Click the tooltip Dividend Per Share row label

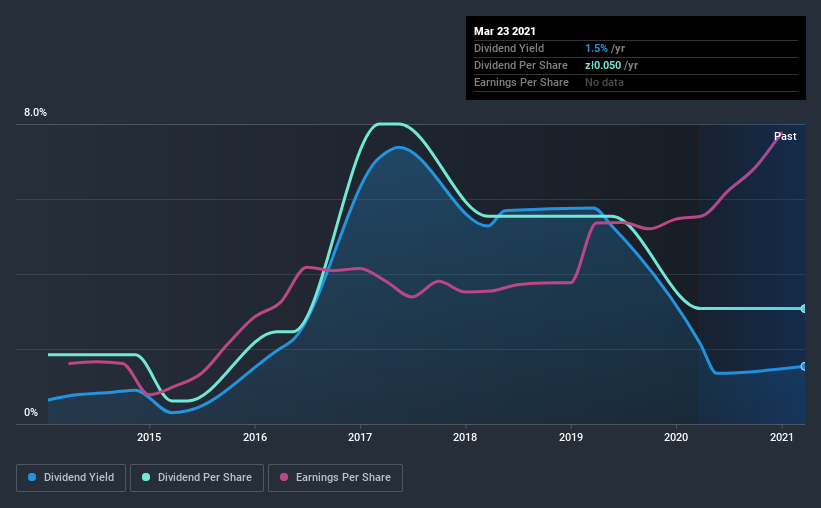pyautogui.click(x=521, y=65)
